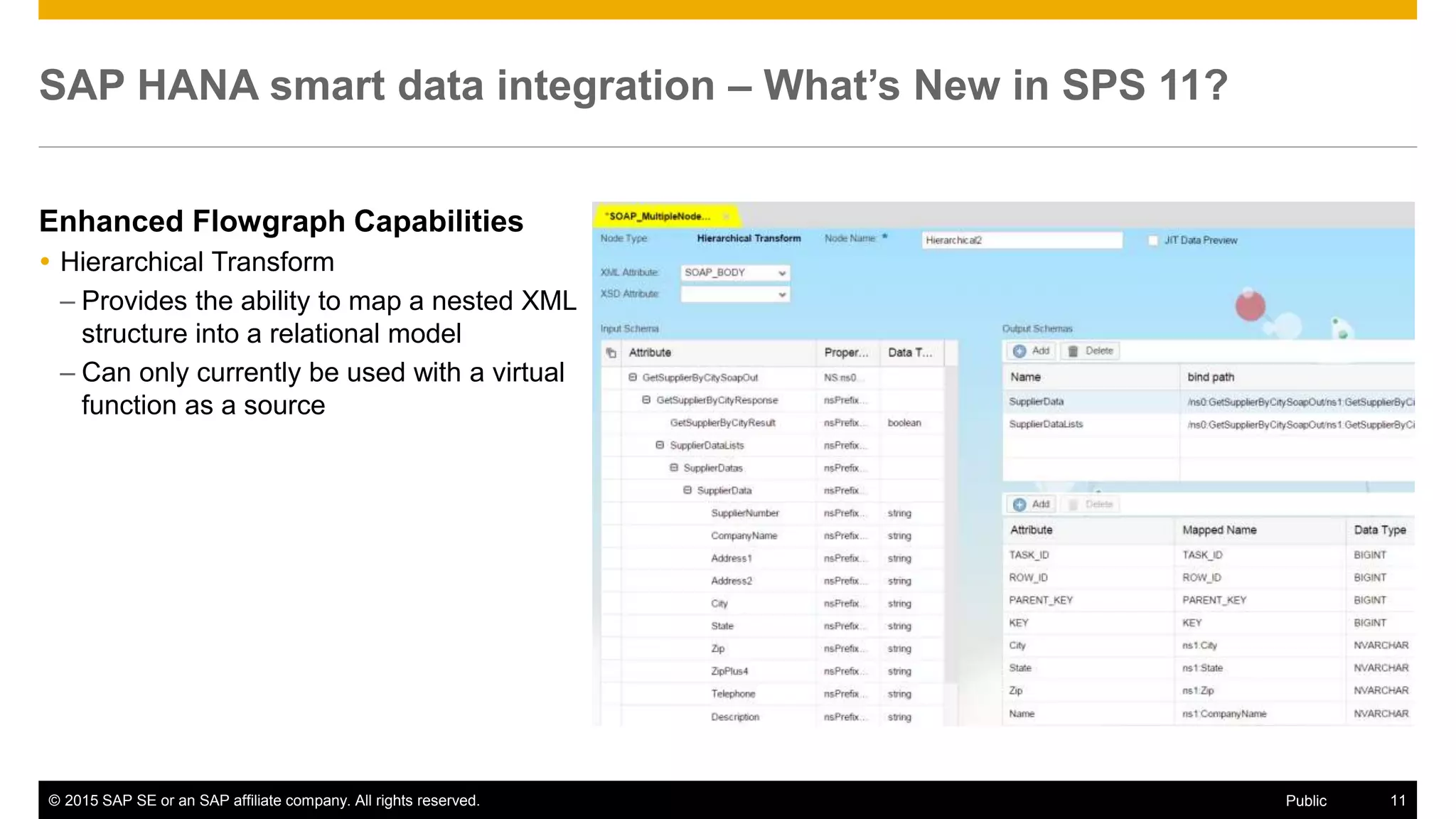Select the ZipPlus4 attribute row
The image size is (1456, 819).
click(x=772, y=671)
